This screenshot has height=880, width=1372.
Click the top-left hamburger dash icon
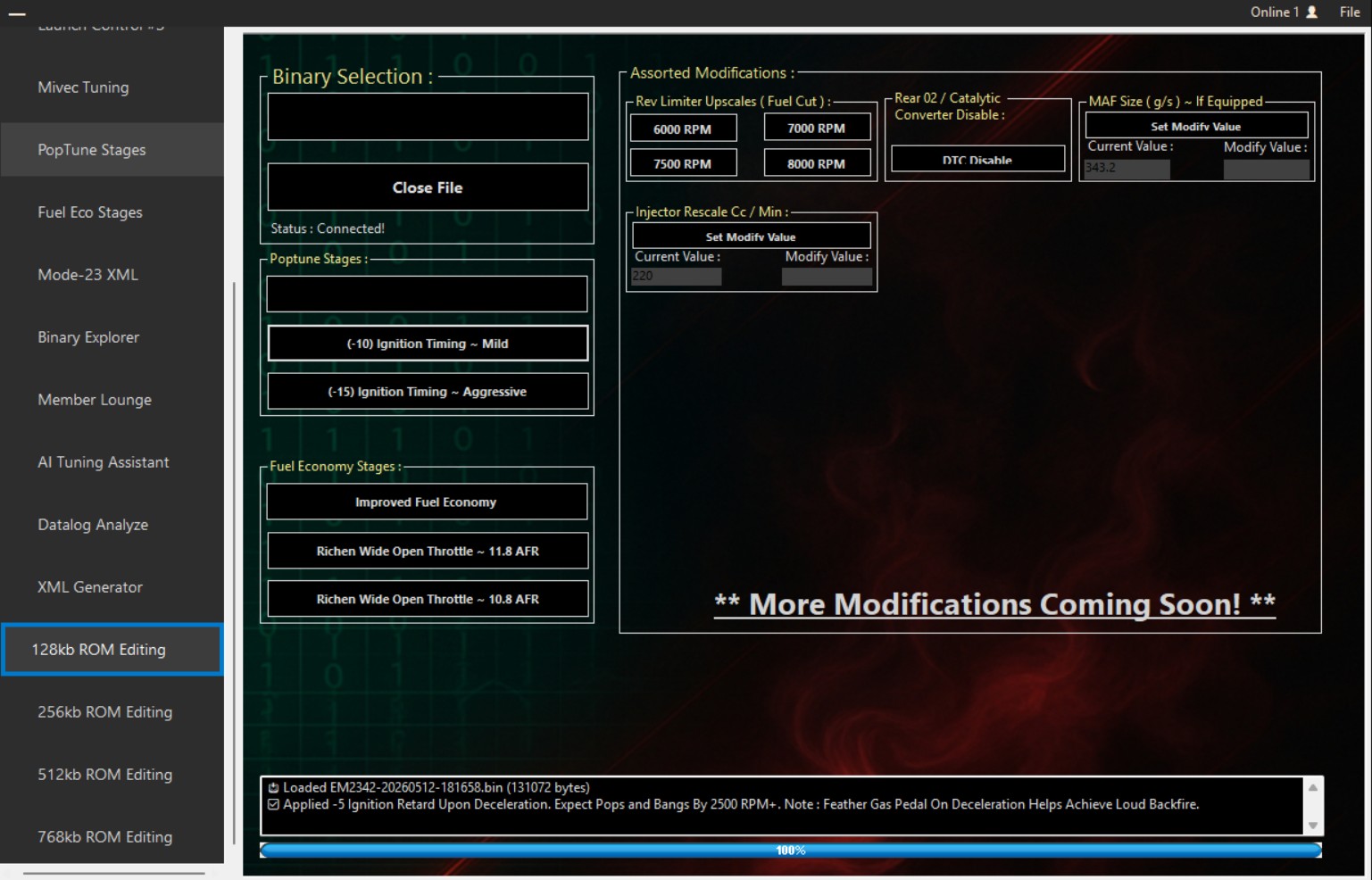coord(17,14)
